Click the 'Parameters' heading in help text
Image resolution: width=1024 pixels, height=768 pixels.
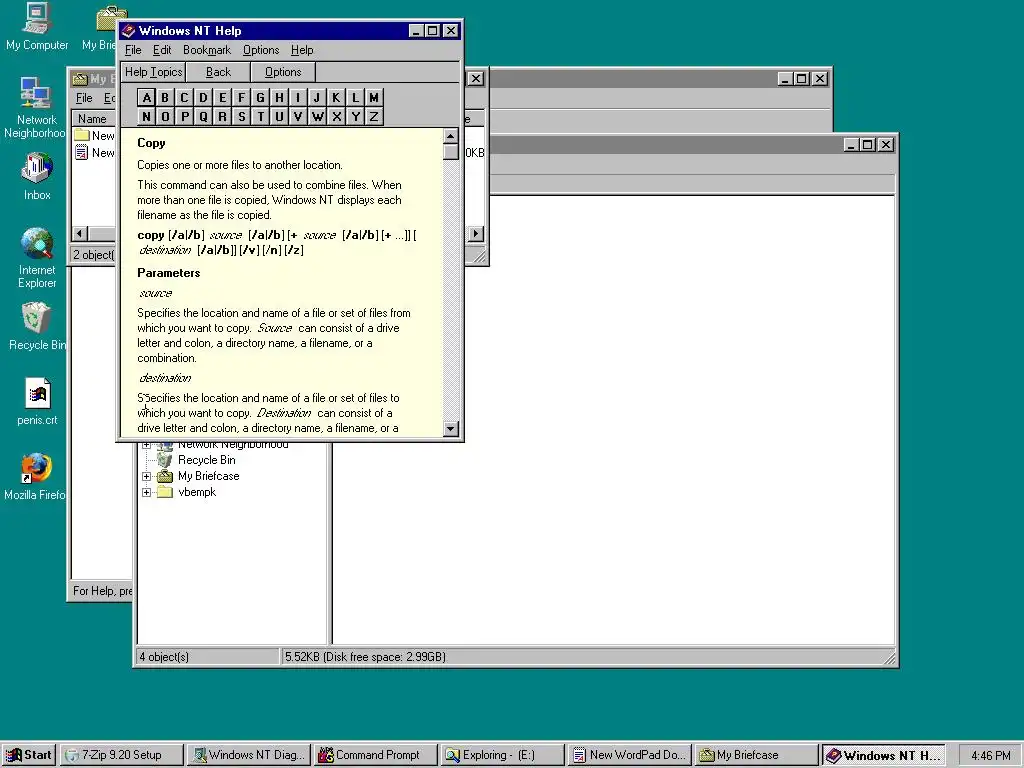[x=168, y=273]
